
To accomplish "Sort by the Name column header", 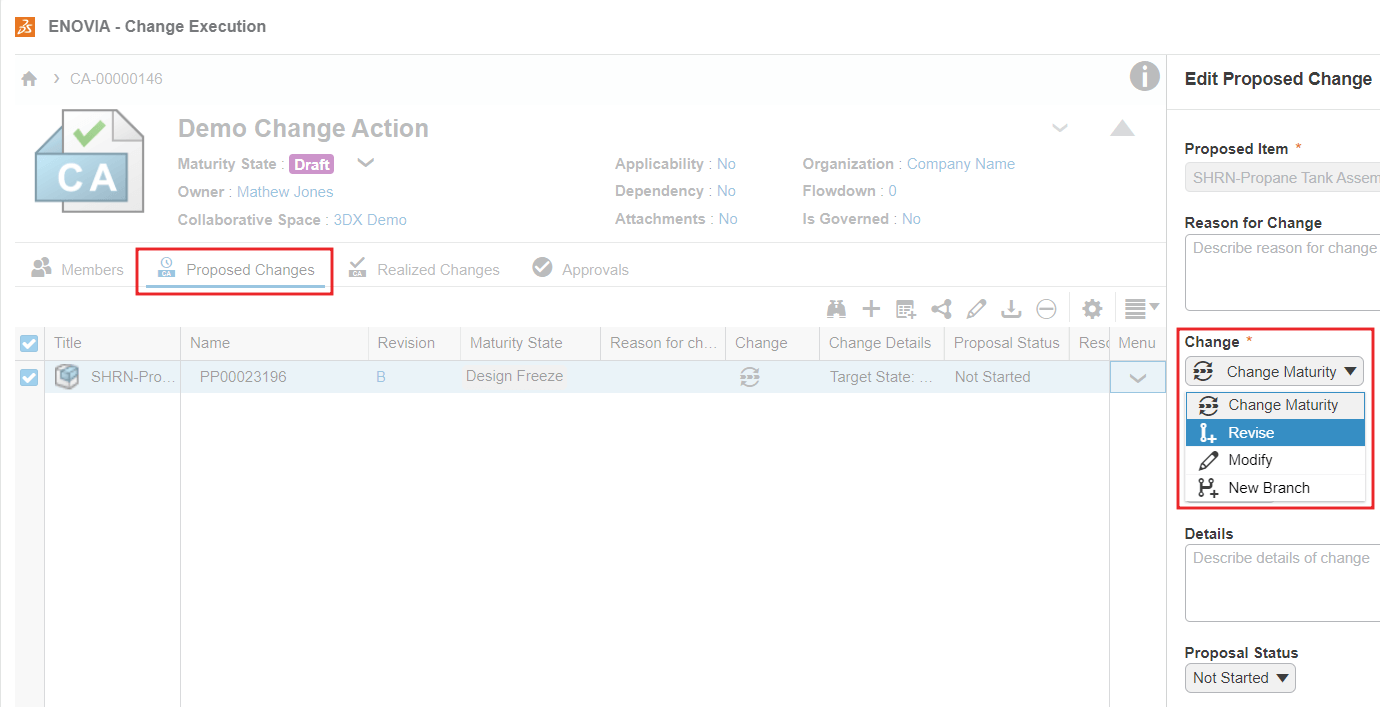I will 274,343.
